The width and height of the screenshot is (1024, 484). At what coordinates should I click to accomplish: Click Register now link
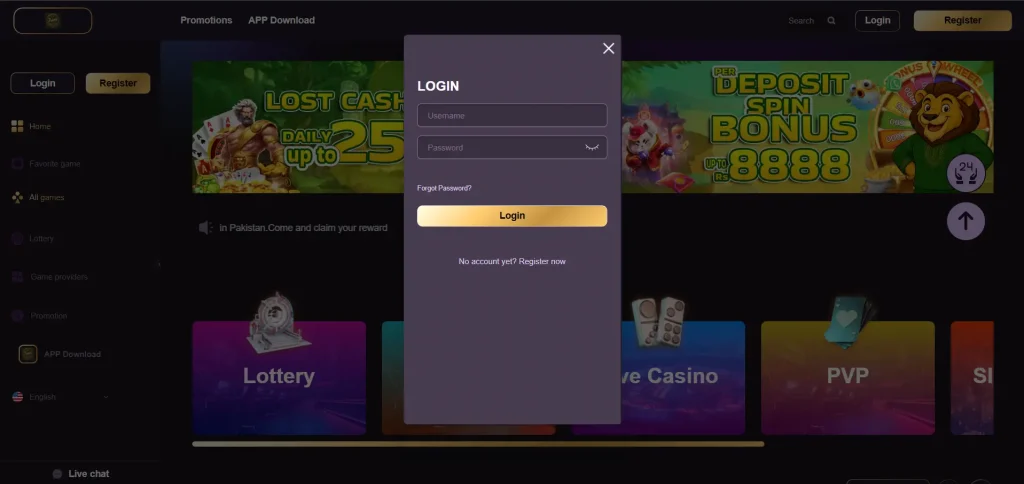542,261
